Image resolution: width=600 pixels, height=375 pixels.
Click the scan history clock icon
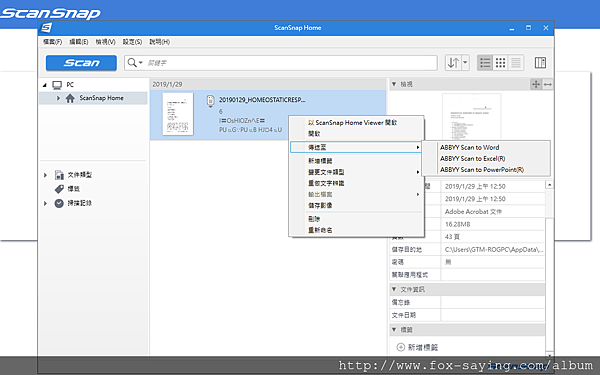coord(59,203)
